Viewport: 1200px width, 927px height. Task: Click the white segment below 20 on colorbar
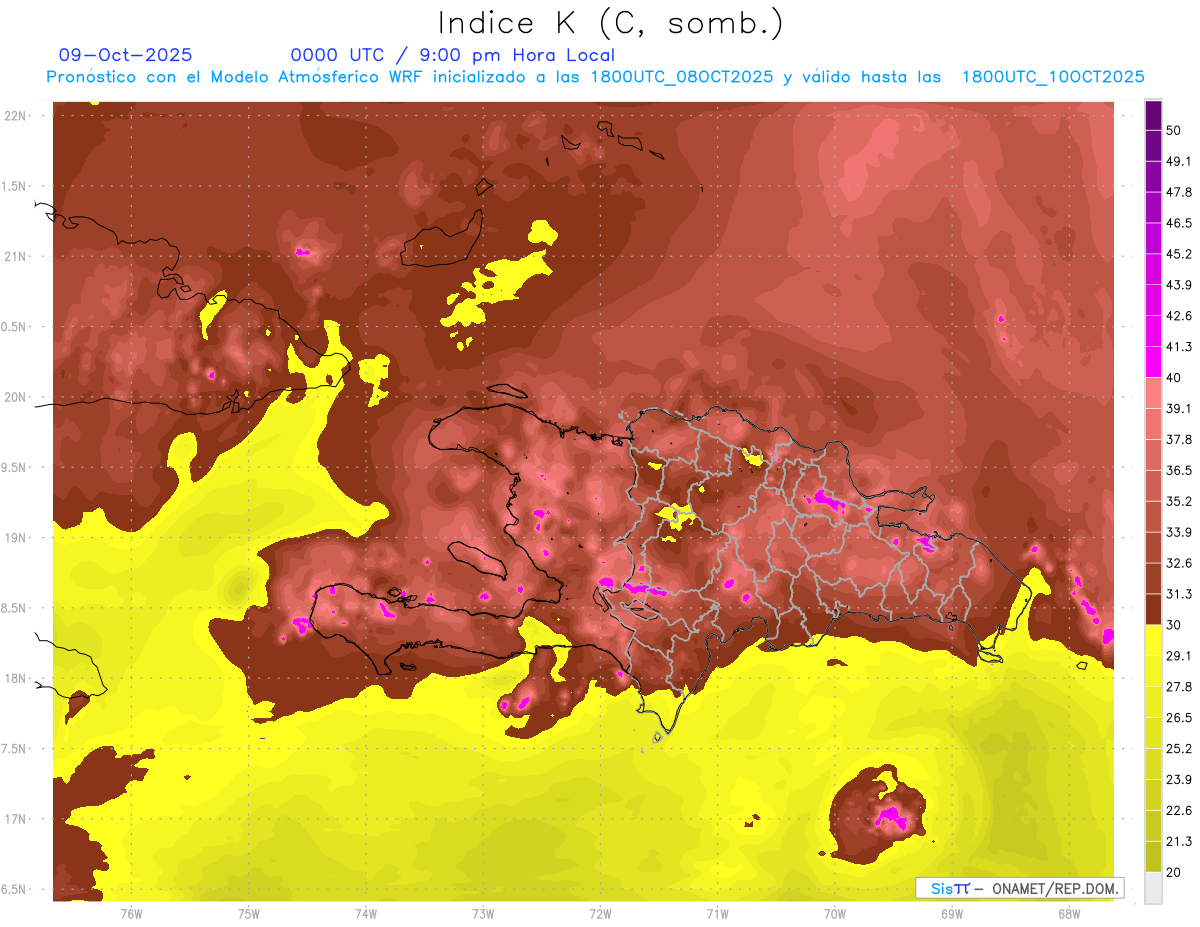coord(1153,888)
